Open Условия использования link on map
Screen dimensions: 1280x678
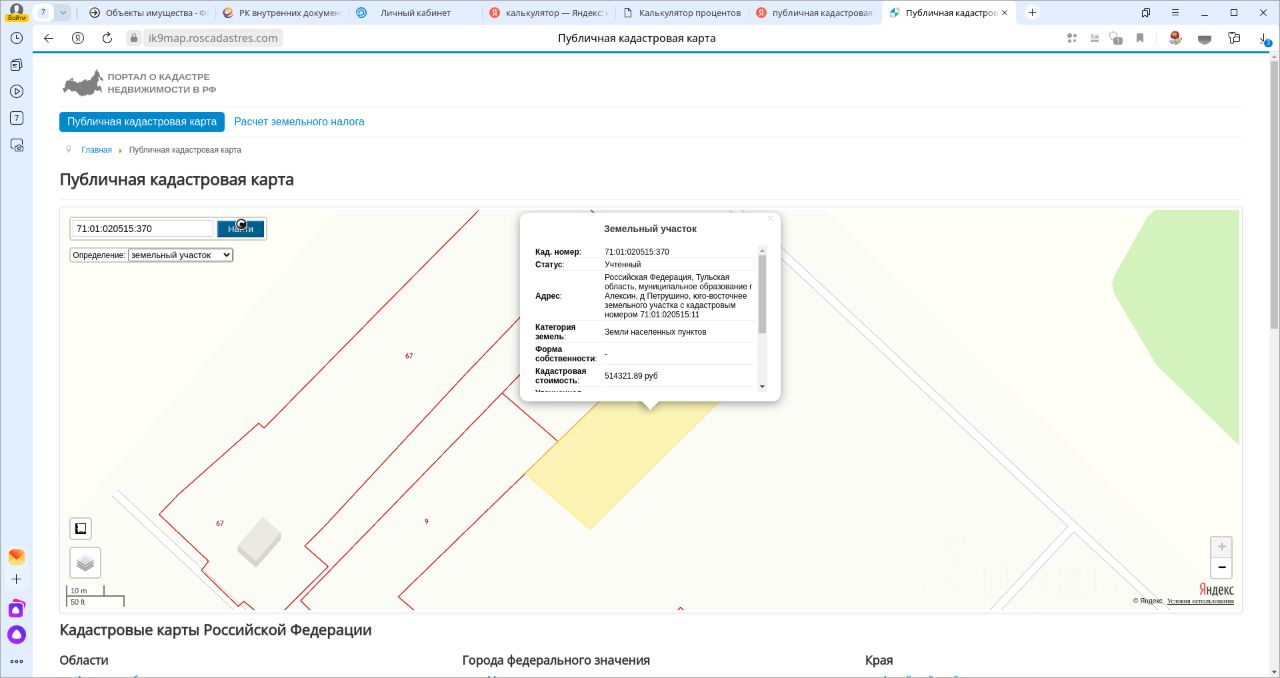[x=1200, y=601]
